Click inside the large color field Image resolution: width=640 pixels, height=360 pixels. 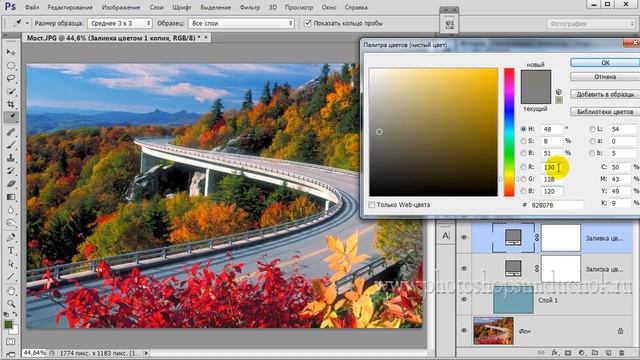433,132
